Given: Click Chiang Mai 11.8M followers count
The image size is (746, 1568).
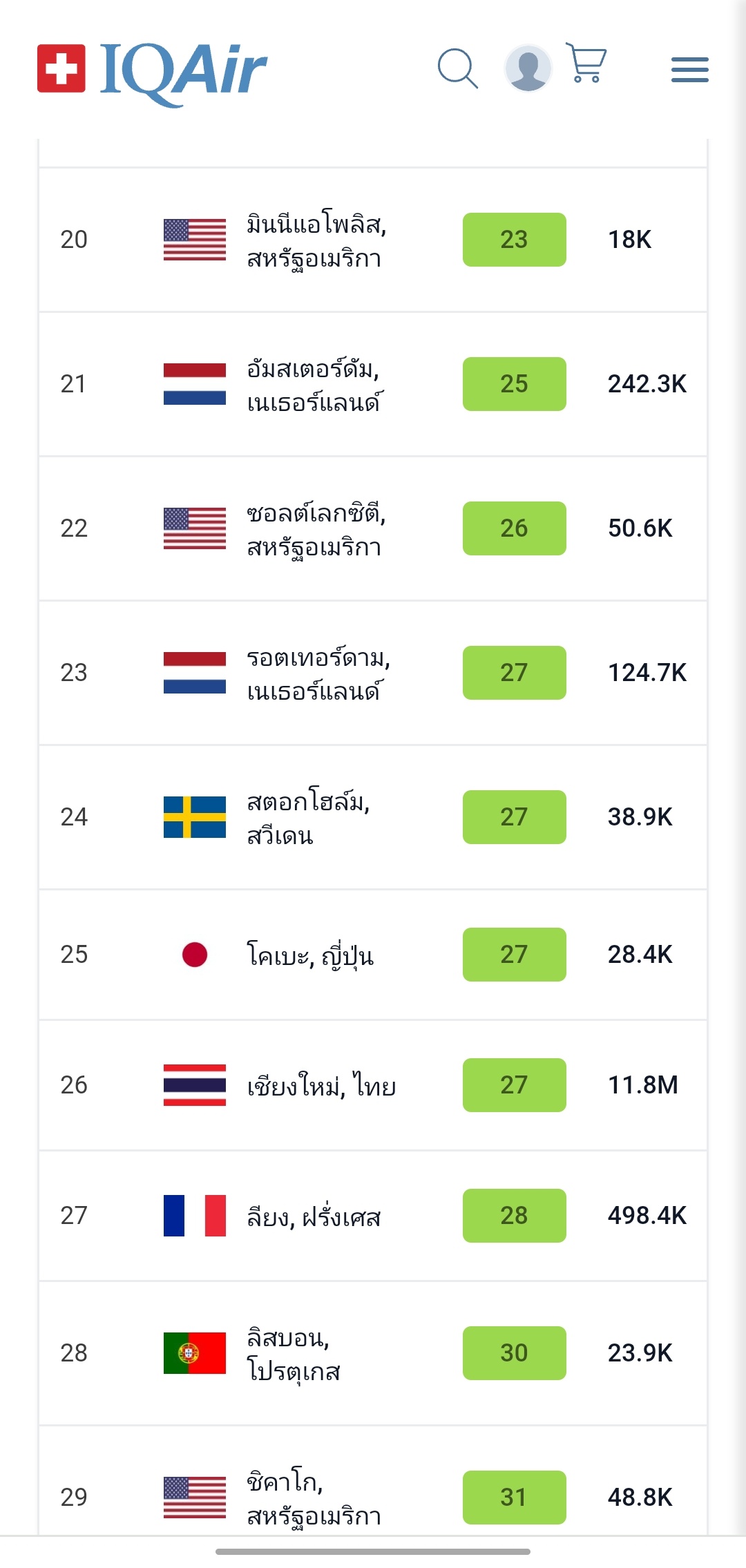Looking at the screenshot, I should [x=642, y=1085].
